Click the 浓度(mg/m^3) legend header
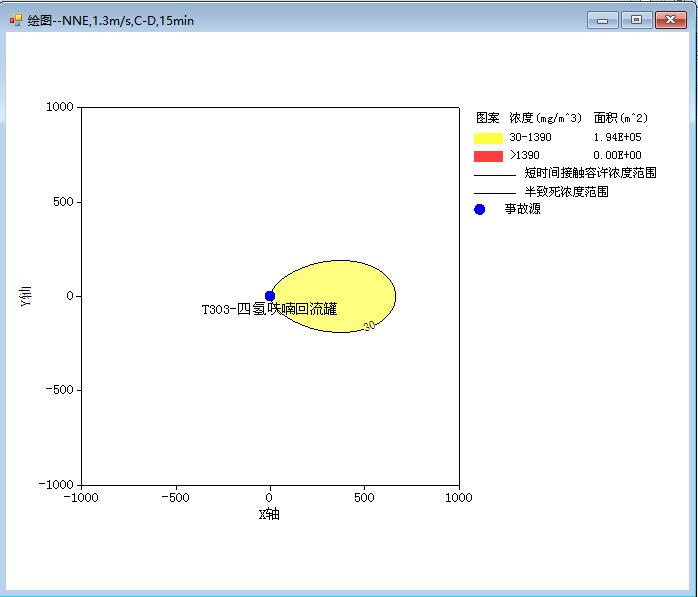698x597 pixels. 545,118
